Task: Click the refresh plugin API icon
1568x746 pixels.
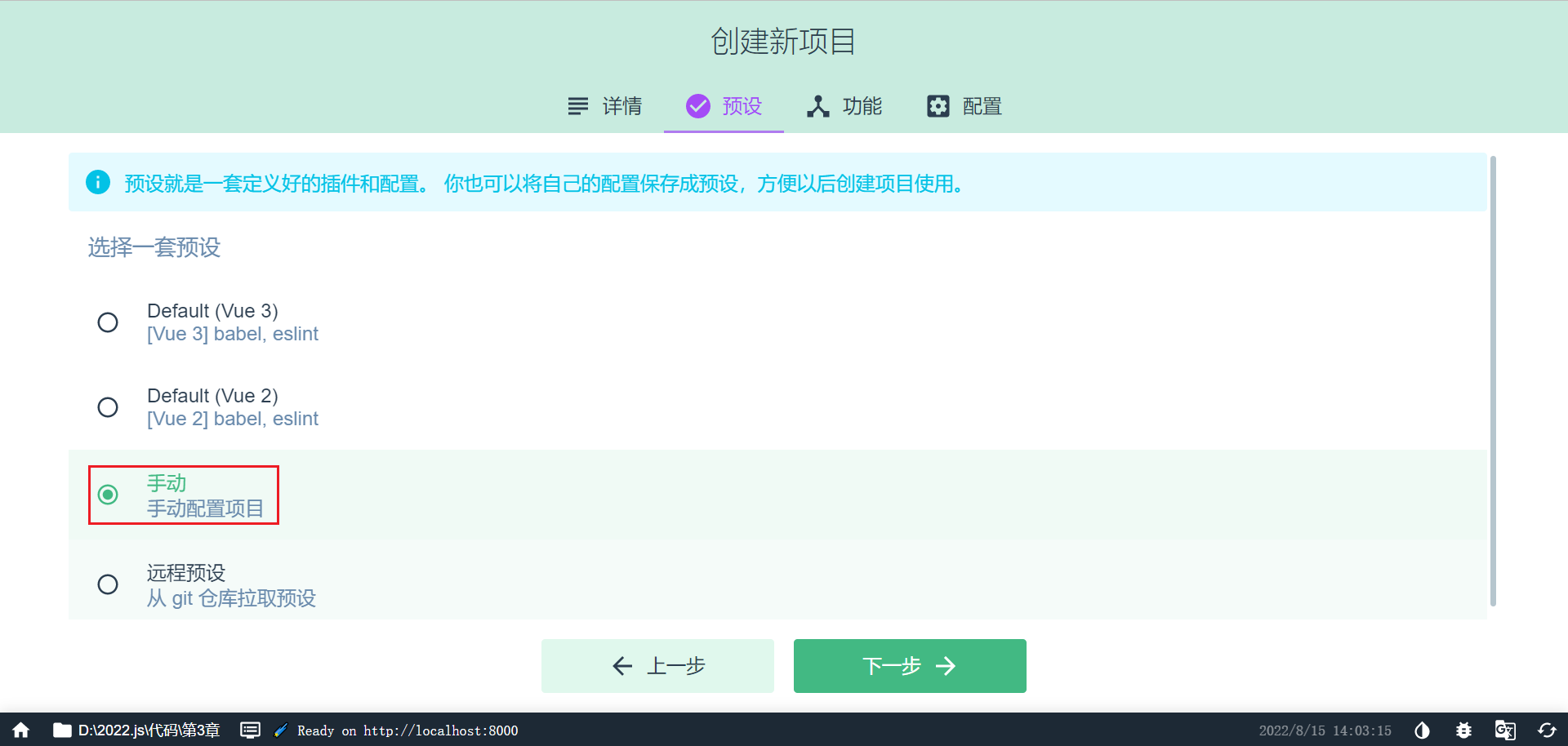Action: (1547, 730)
